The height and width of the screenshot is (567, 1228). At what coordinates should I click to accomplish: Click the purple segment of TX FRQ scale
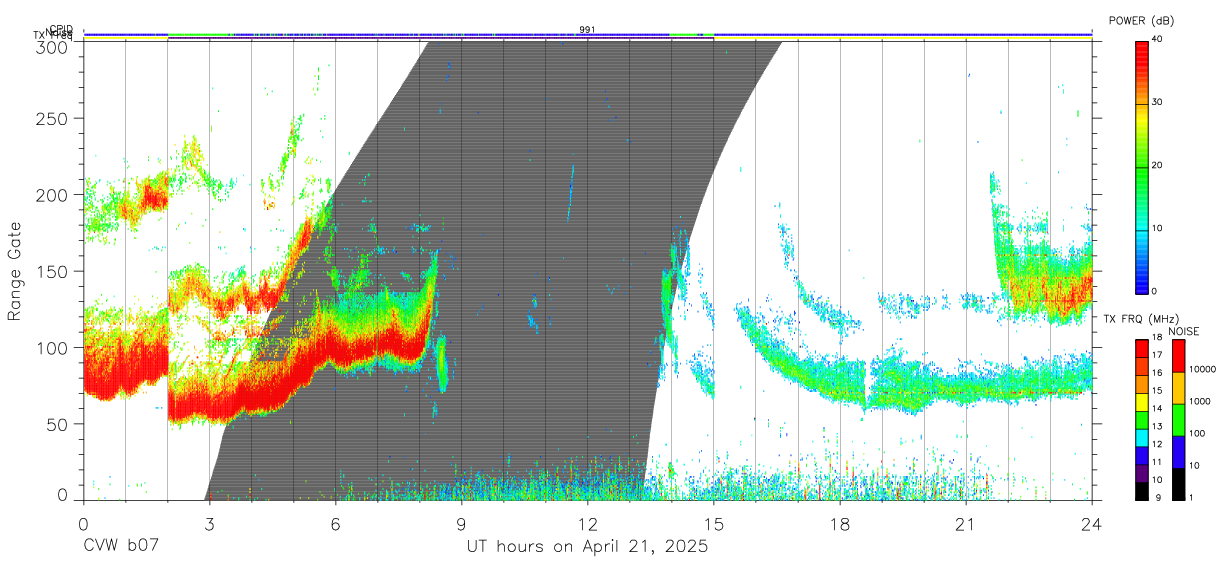pyautogui.click(x=1141, y=472)
